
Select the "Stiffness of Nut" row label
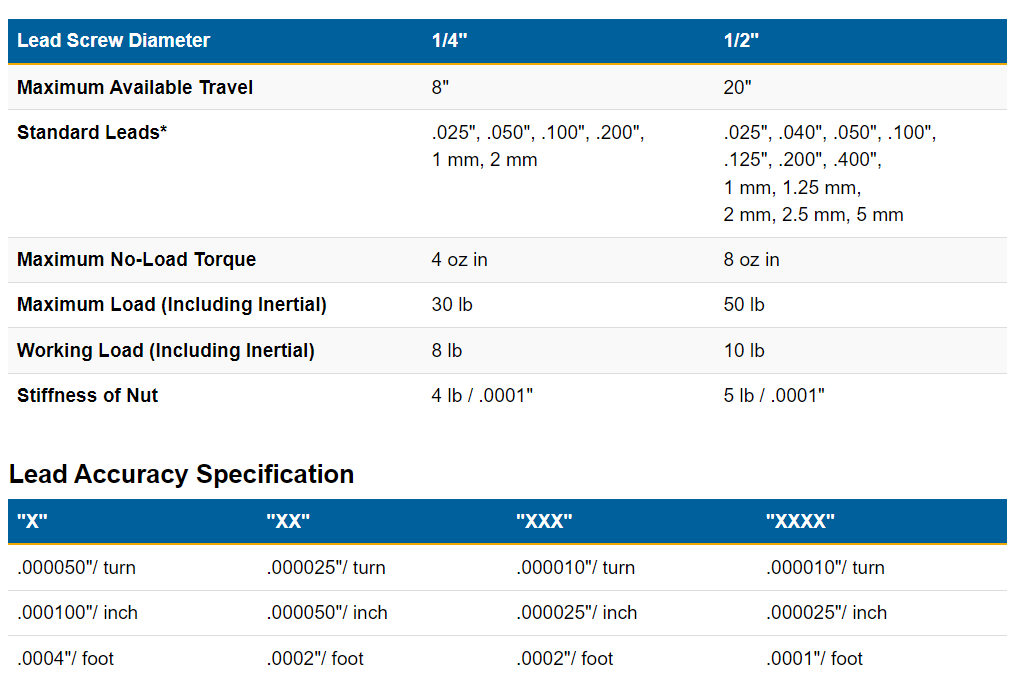pos(88,395)
